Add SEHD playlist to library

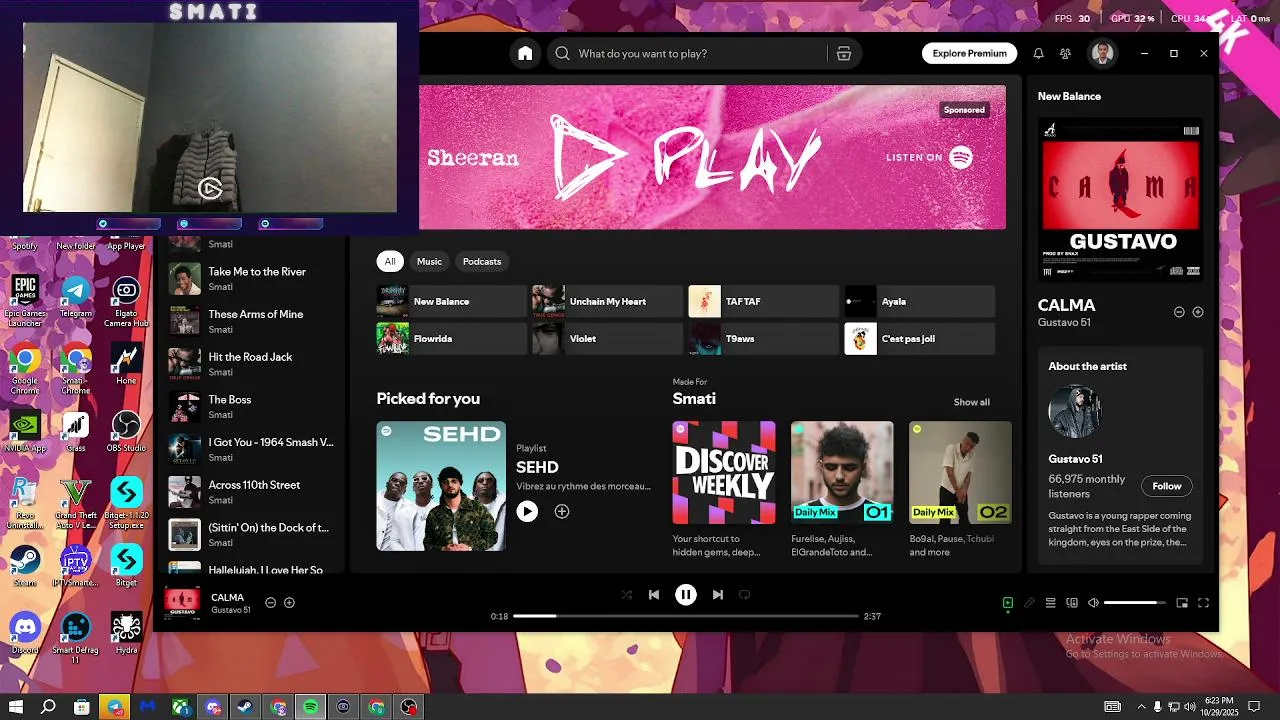coord(562,511)
